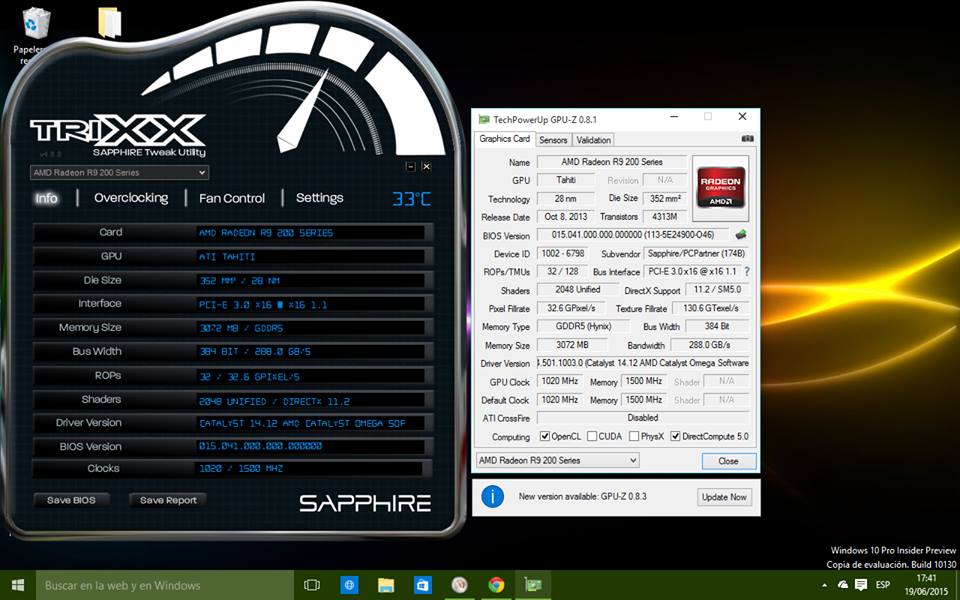The width and height of the screenshot is (960, 600).
Task: Click the Transistors value 4313M
Action: pyautogui.click(x=664, y=217)
